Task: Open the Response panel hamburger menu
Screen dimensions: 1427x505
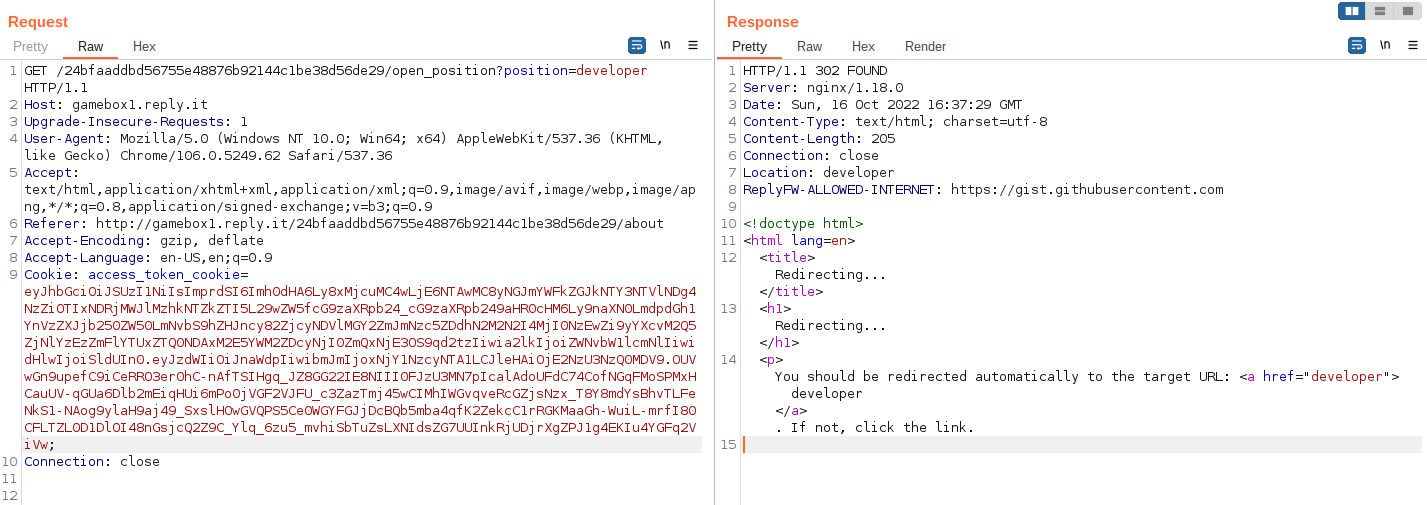Action: tap(1413, 46)
